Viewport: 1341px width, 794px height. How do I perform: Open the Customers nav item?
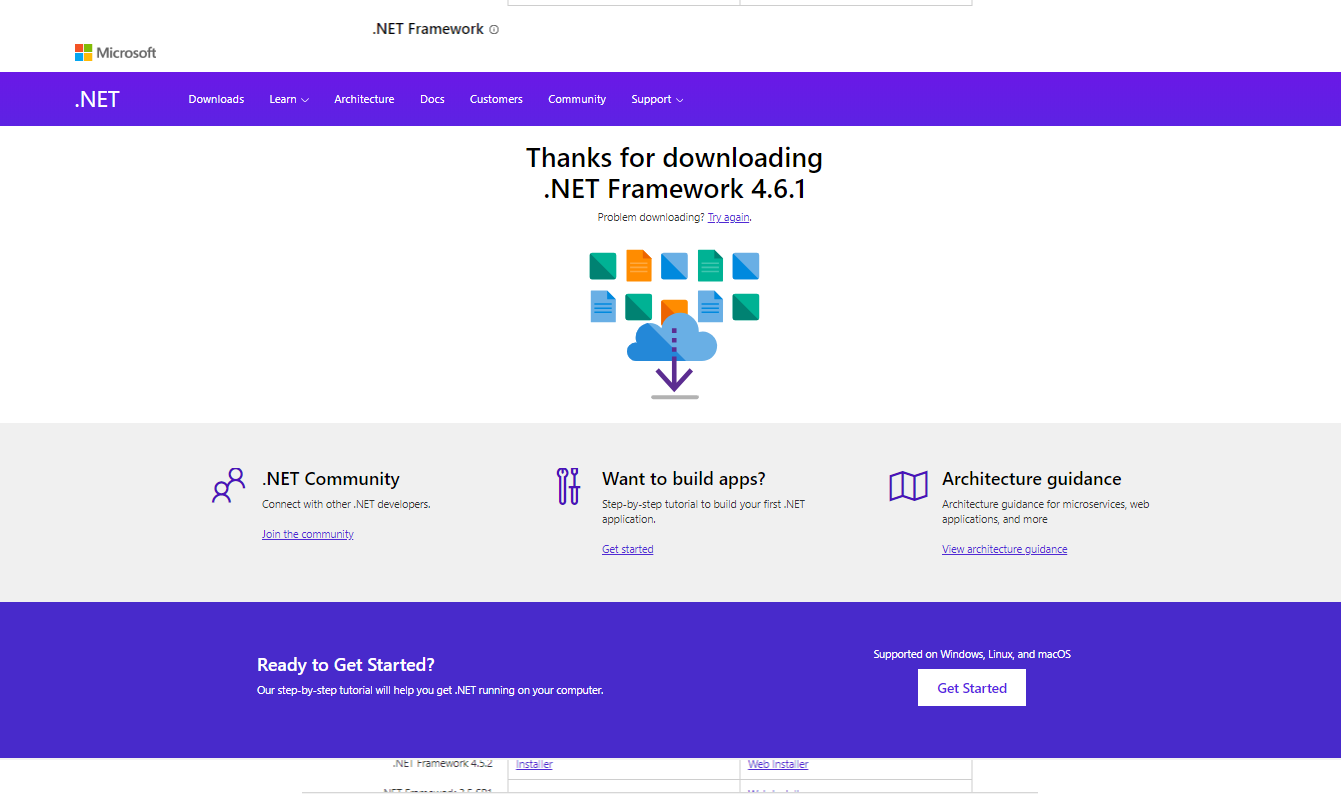[496, 99]
